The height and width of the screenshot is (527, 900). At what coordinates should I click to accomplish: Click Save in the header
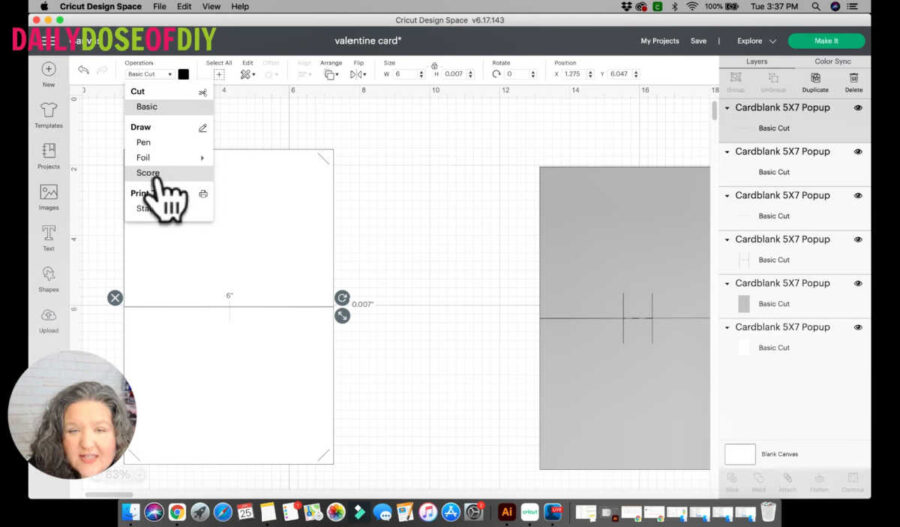coord(699,41)
